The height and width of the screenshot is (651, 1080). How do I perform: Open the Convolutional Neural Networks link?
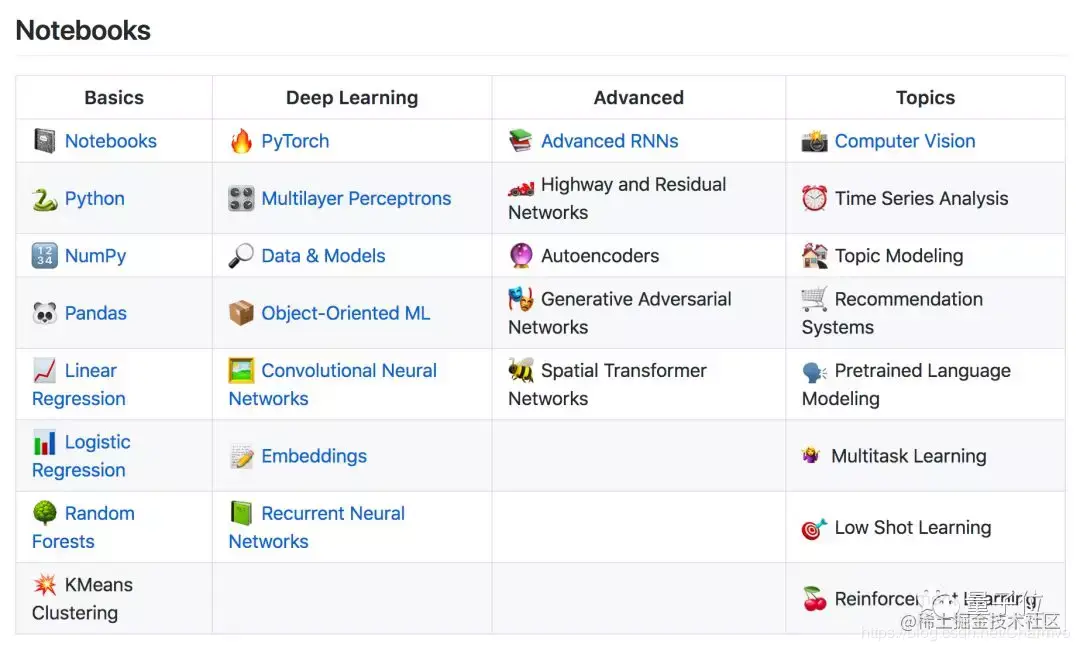(348, 371)
